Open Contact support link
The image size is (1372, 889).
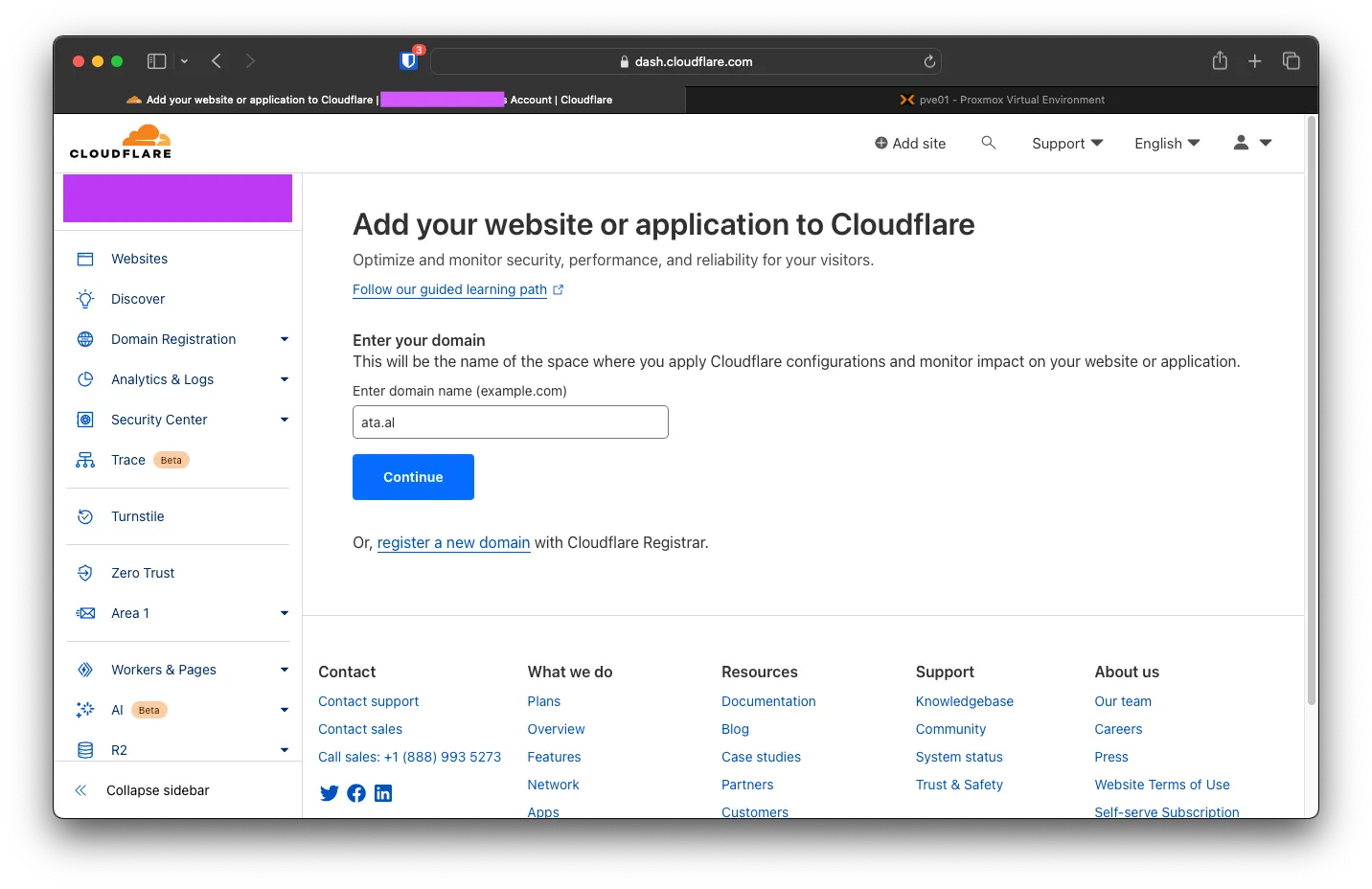368,701
